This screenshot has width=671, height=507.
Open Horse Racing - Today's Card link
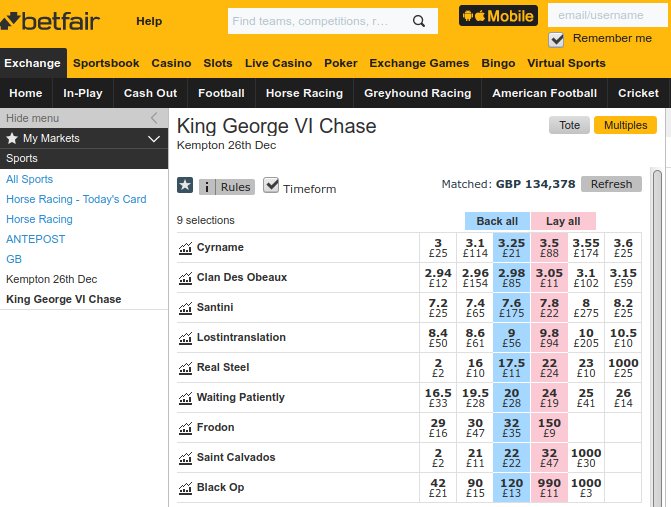pos(76,199)
